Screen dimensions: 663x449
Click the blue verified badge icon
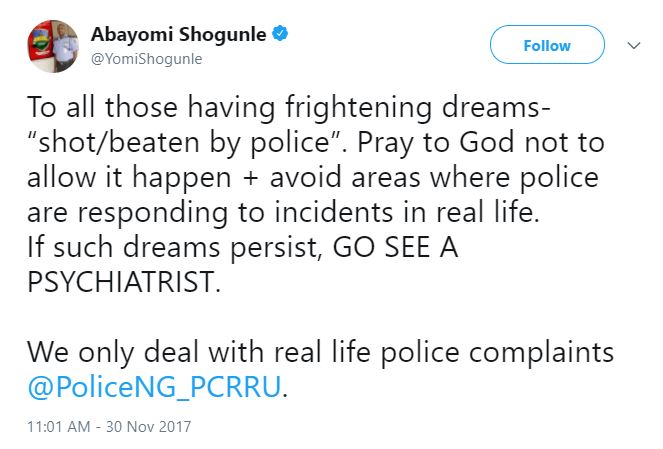[282, 34]
